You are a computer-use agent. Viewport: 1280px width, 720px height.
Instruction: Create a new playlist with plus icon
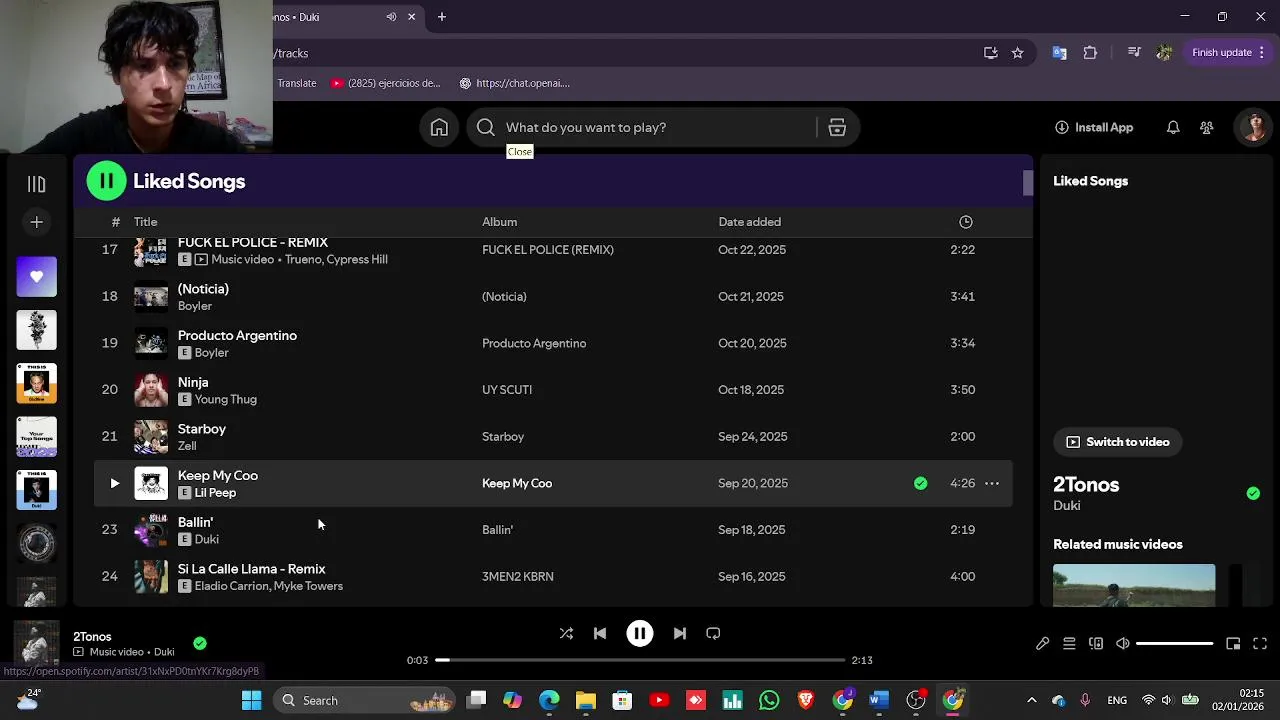click(36, 222)
